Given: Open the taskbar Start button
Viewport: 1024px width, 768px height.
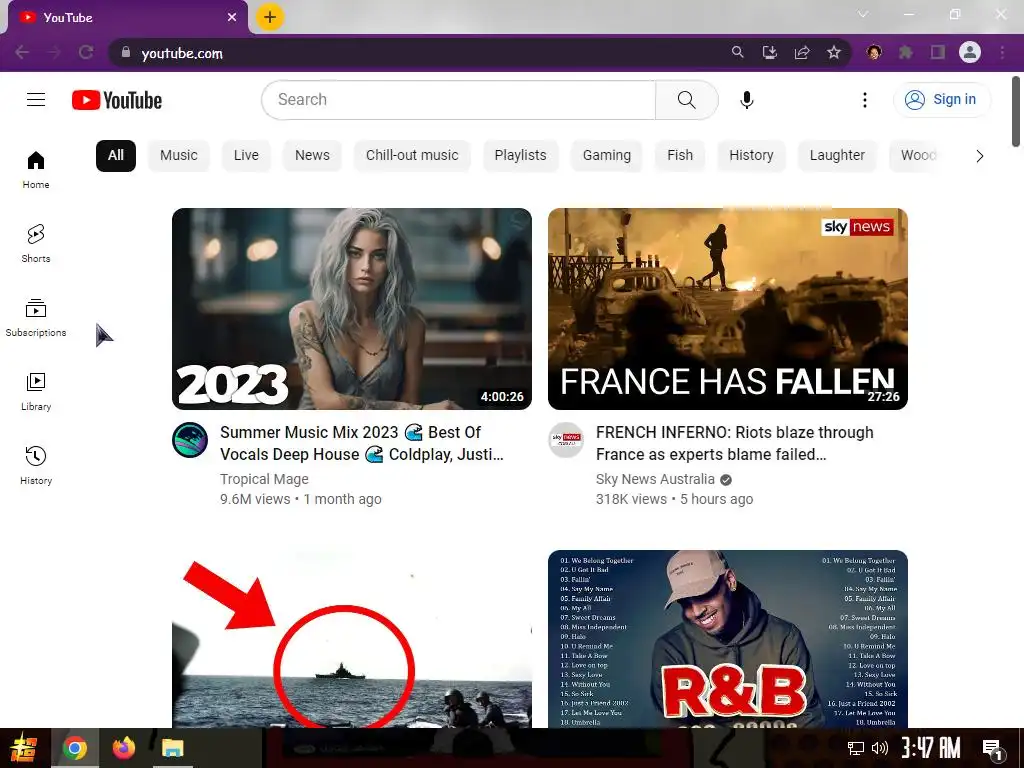Looking at the screenshot, I should 24,748.
